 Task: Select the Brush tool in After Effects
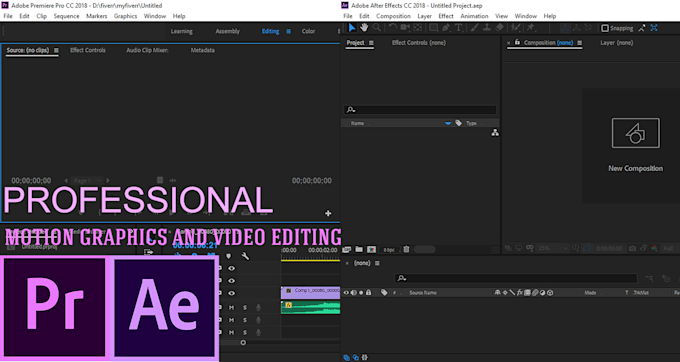(474, 28)
